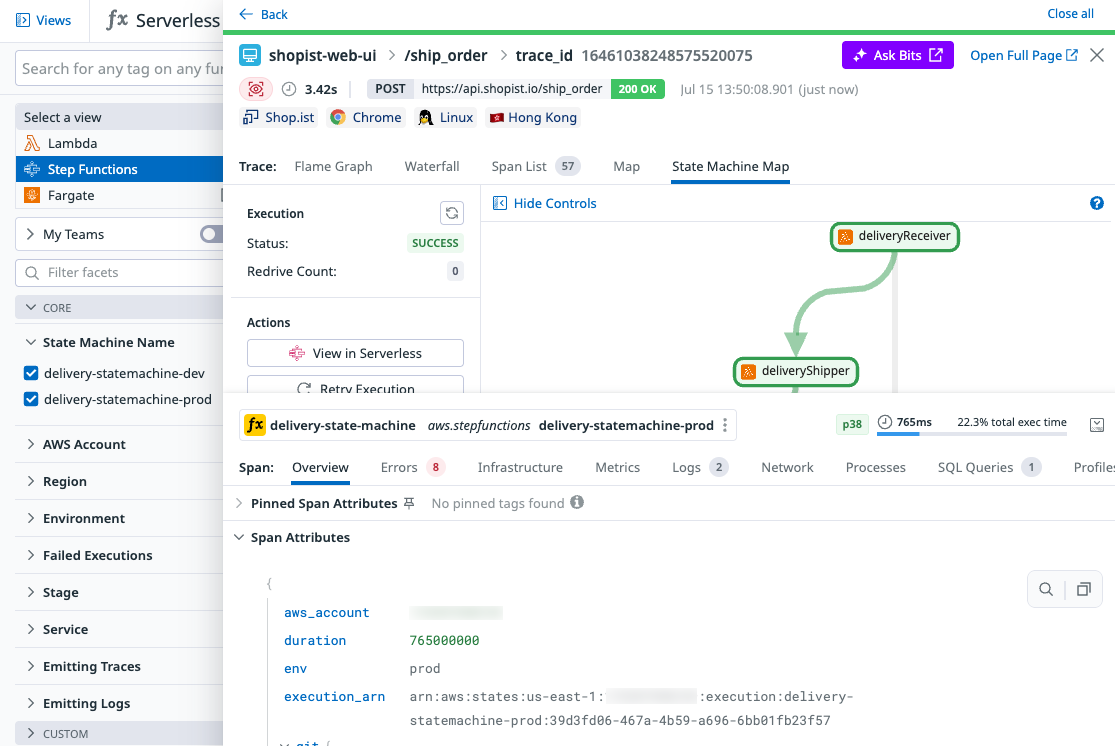Screen dimensions: 1115x746
Task: Click the Linux OS tag
Action: pyautogui.click(x=446, y=117)
